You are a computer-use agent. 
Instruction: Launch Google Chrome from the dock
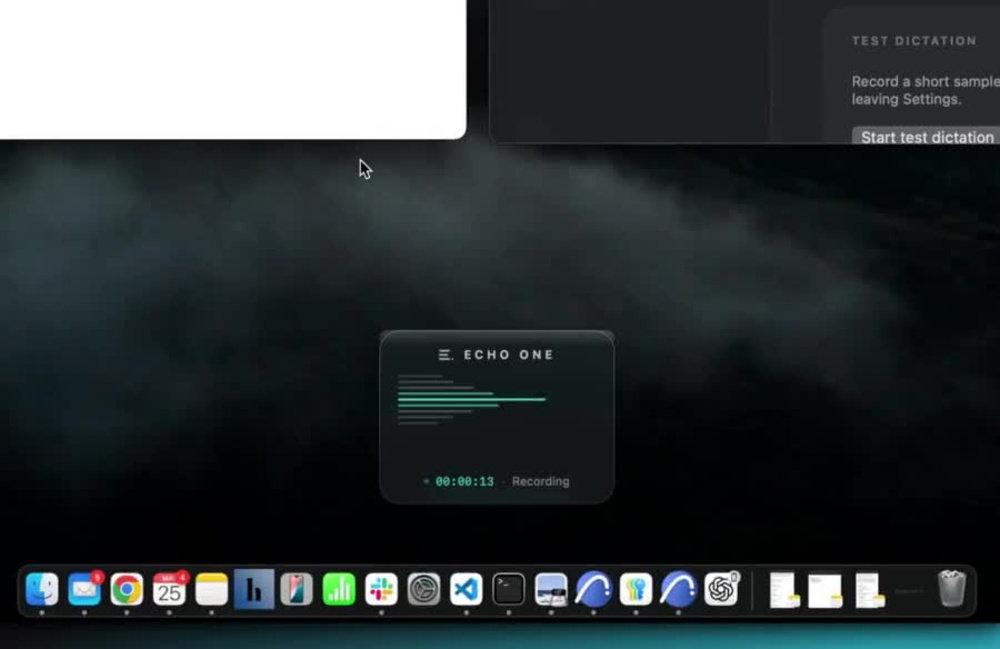coord(127,589)
